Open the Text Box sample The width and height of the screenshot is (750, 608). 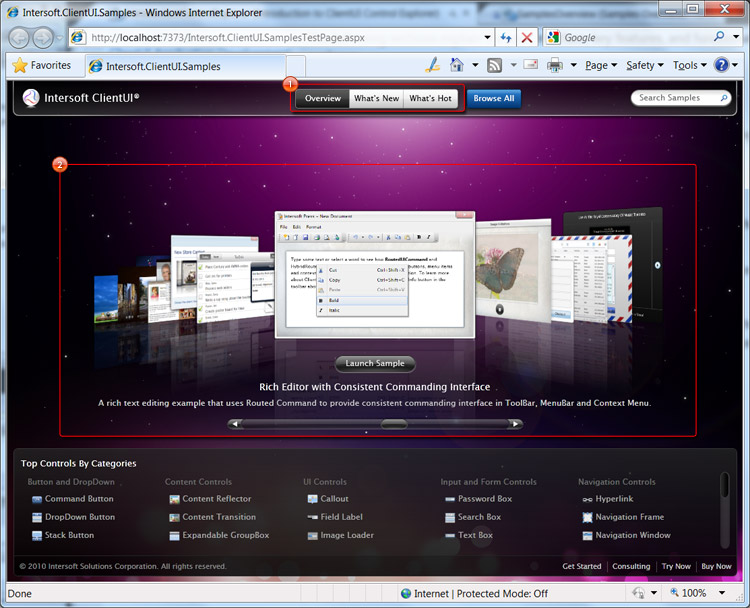[x=469, y=535]
